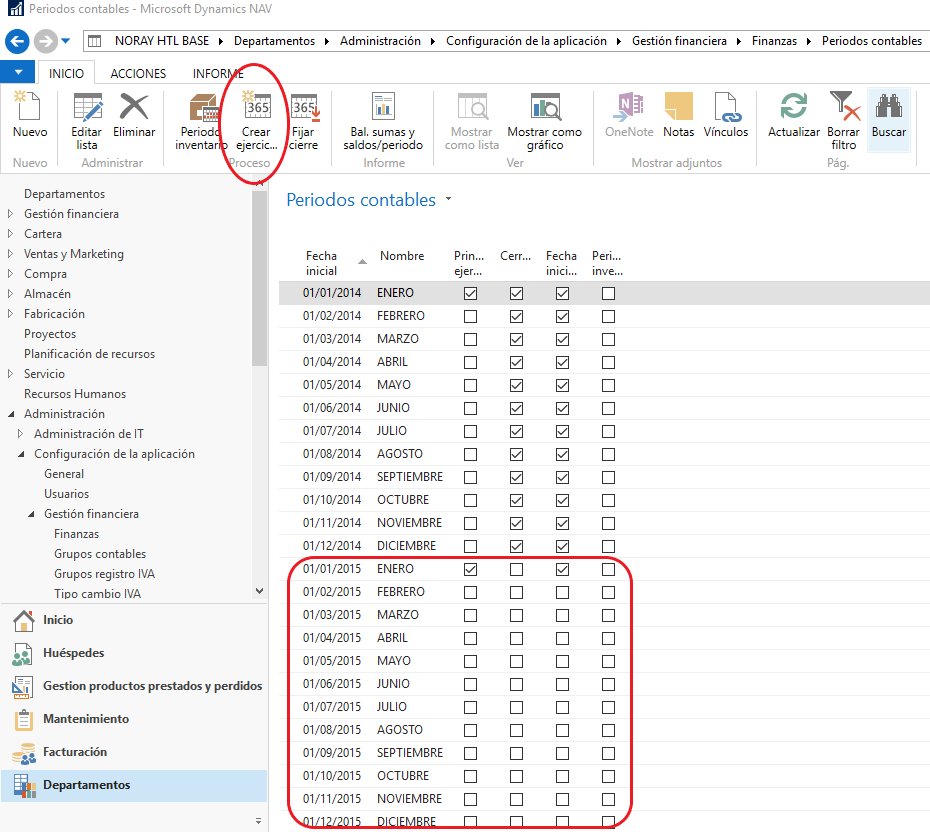Viewport: 930px width, 832px height.
Task: Expand Ventas y Marketing node
Action: 10,254
